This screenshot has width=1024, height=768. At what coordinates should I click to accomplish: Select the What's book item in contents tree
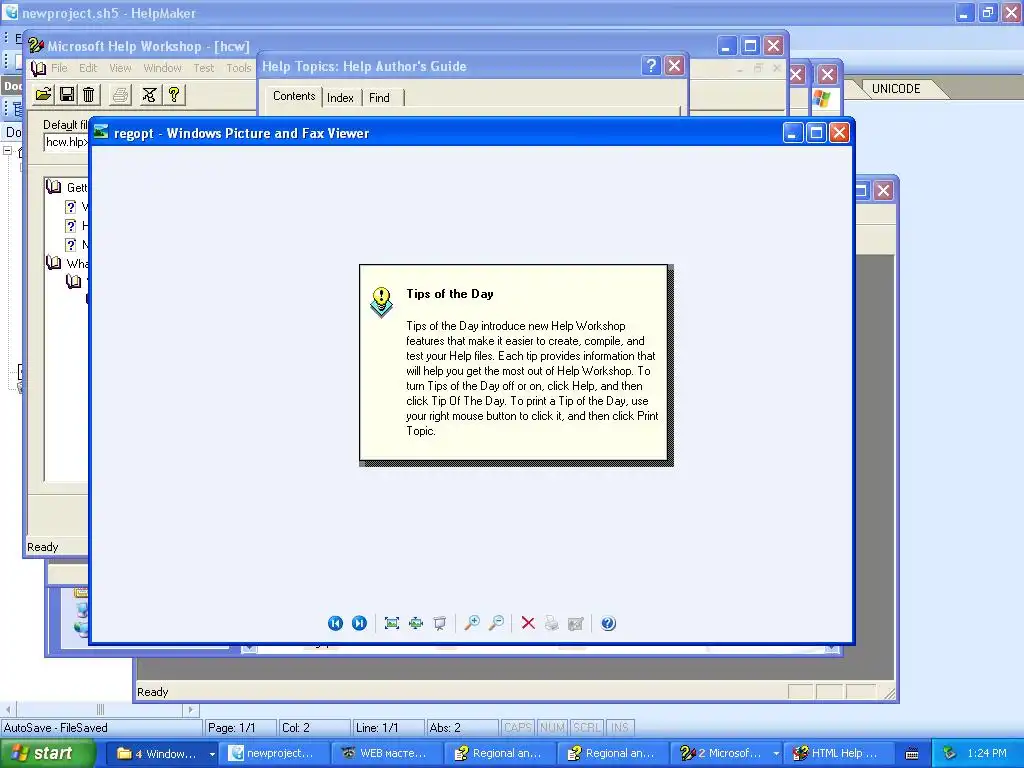click(67, 263)
